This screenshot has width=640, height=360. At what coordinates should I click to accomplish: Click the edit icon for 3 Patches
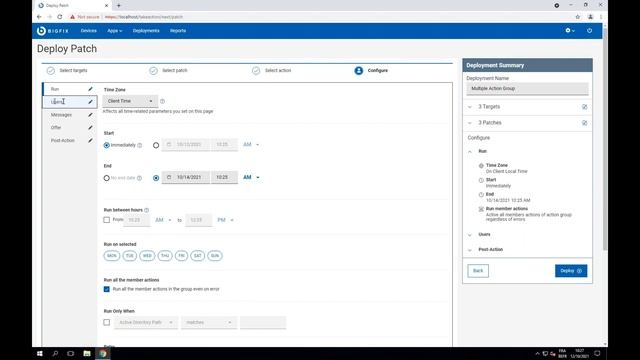coord(584,123)
